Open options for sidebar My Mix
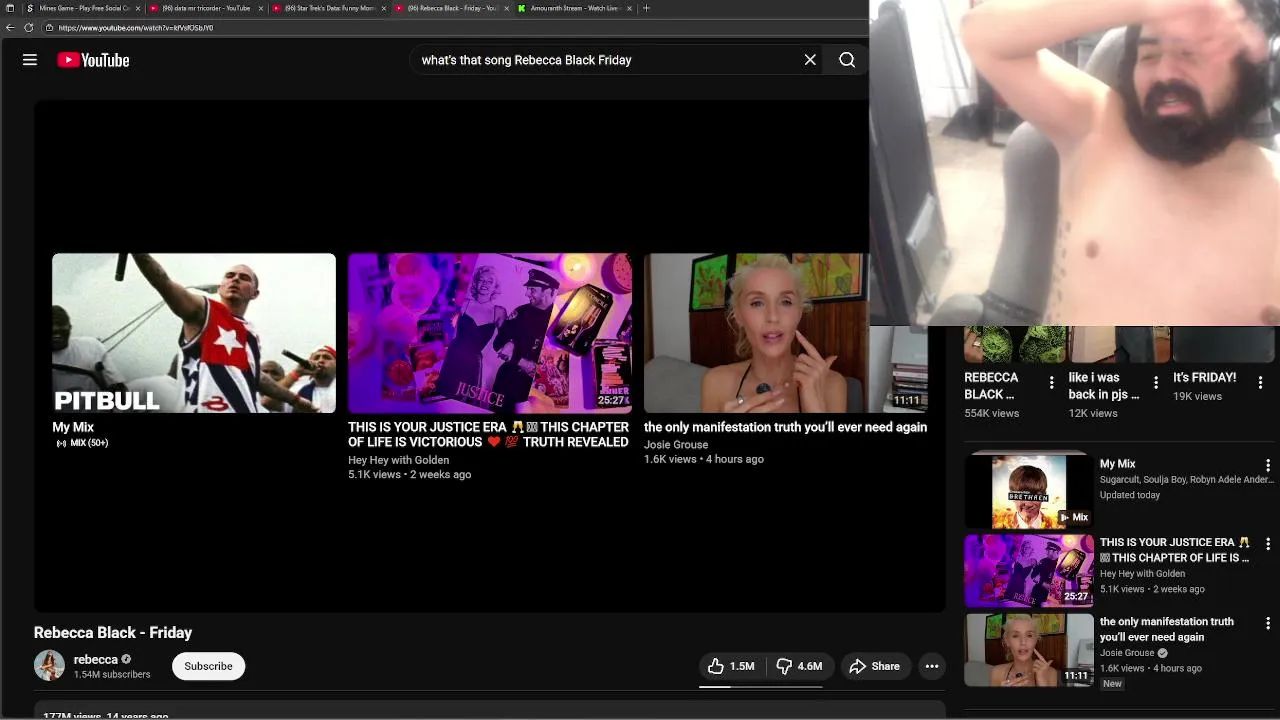Screen dimensions: 1280x720 point(1268,466)
